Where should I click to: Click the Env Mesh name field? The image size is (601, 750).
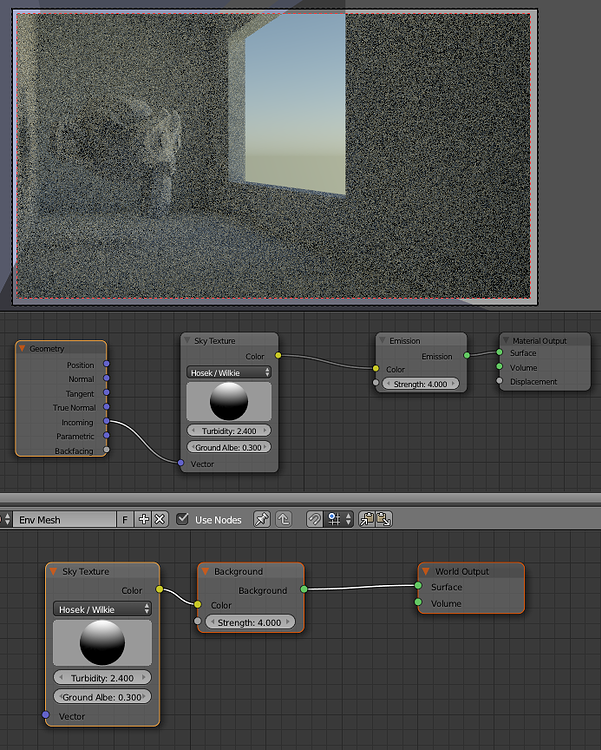click(64, 519)
